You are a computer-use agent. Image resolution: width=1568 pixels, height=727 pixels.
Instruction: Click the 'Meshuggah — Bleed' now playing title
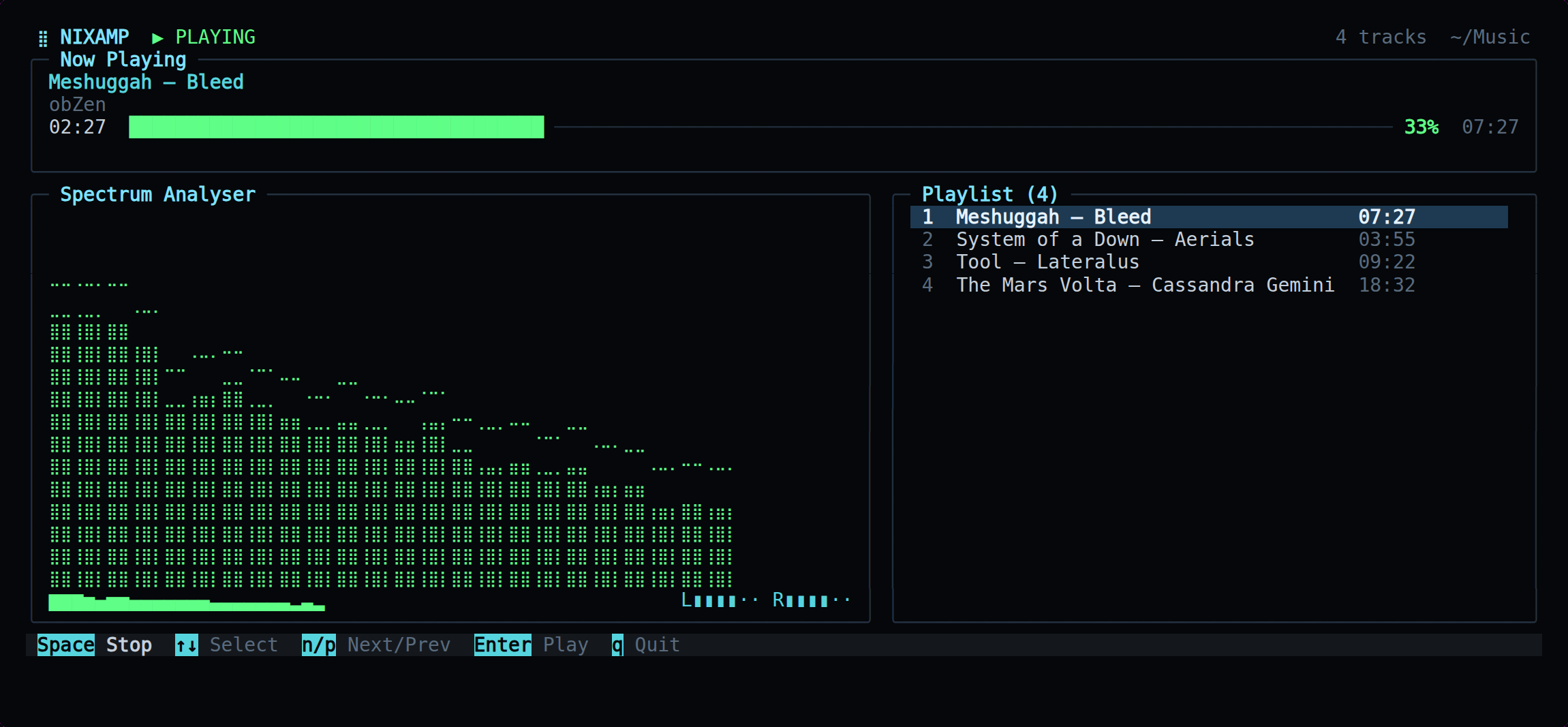coord(146,82)
